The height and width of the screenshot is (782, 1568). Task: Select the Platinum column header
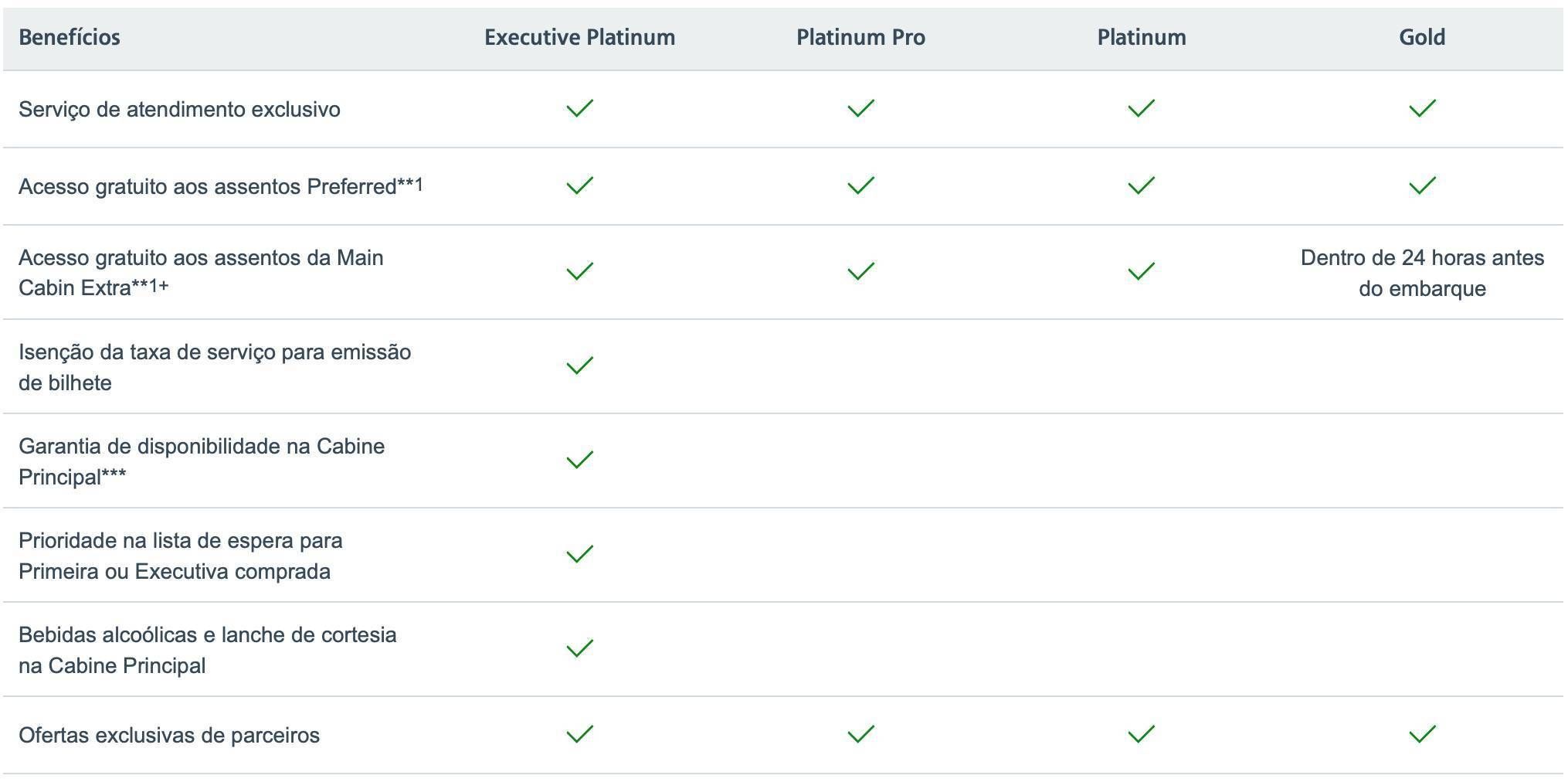(x=1142, y=37)
